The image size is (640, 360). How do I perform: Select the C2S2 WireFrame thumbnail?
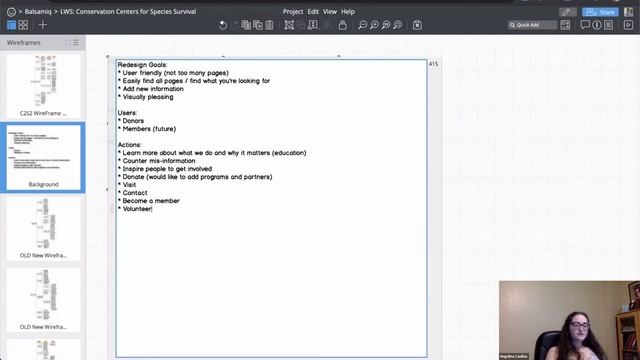tap(43, 86)
